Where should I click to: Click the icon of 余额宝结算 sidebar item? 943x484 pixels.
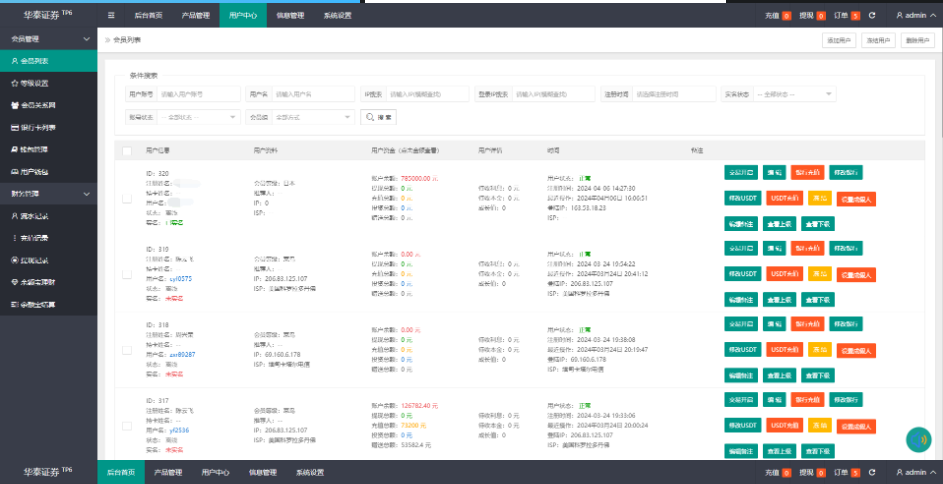(15, 304)
